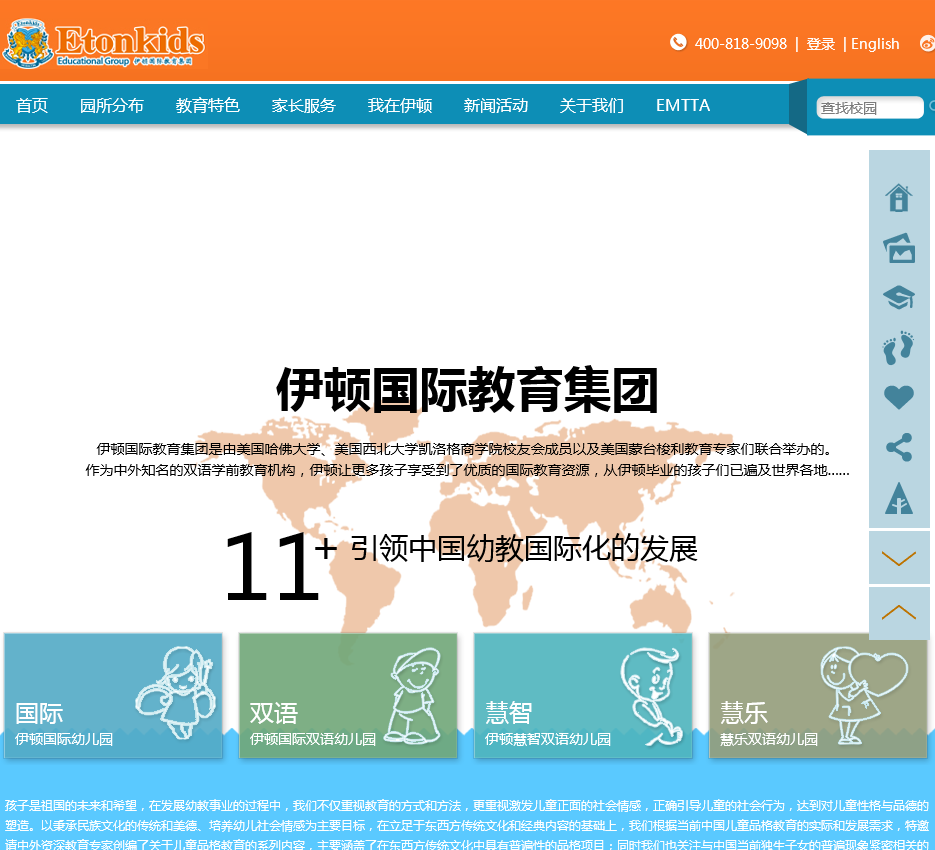Open EMTTA menu item

683,106
